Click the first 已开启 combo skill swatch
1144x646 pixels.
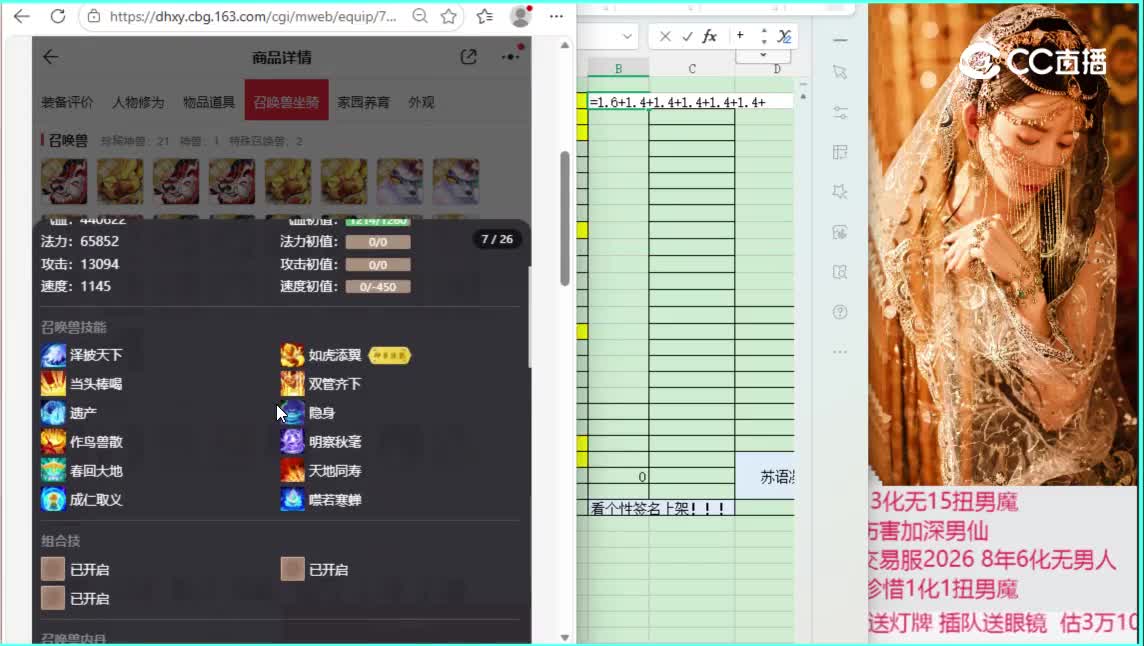53,569
